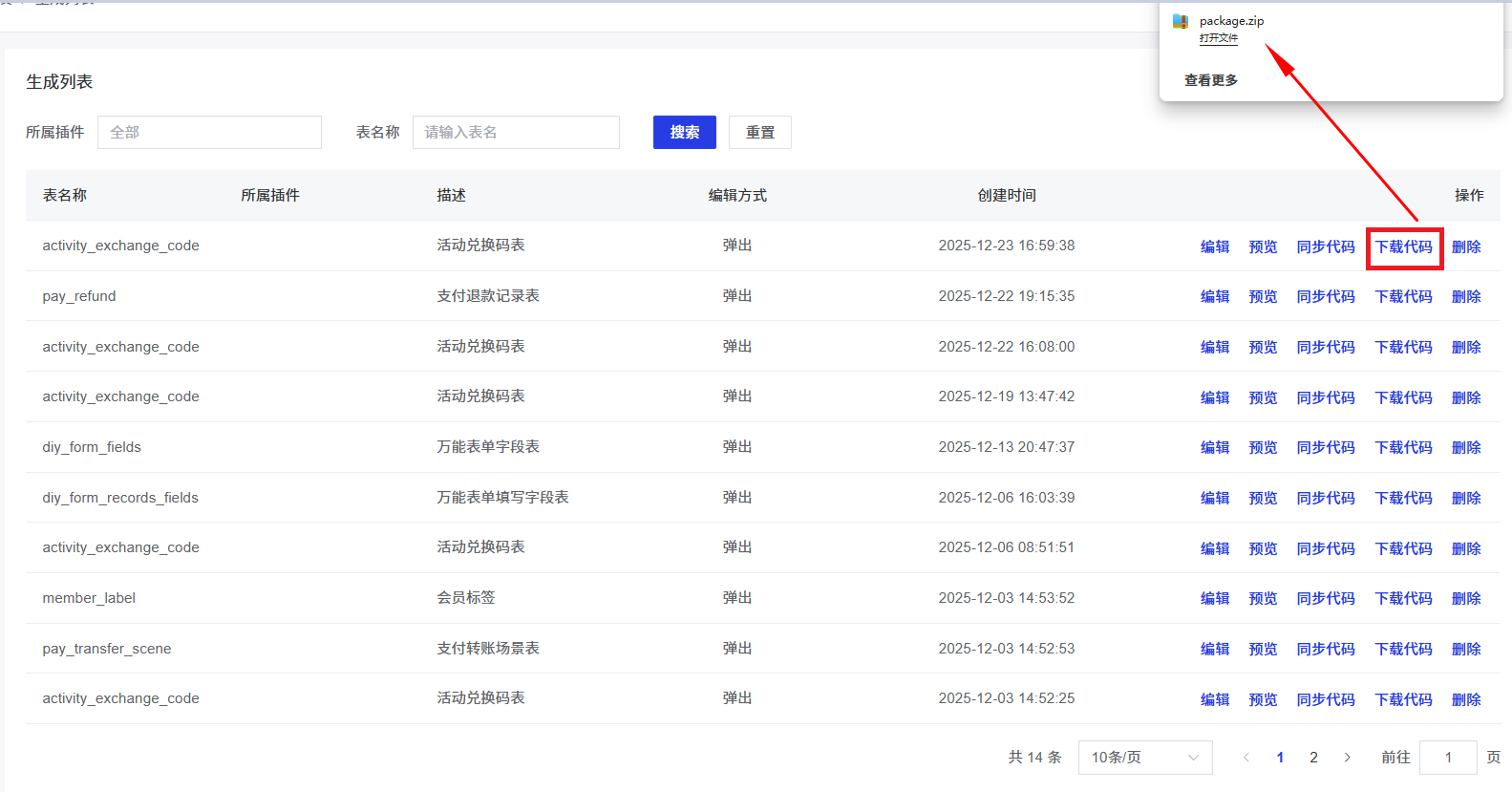Click 打开文件 link under package.zip
Image resolution: width=1512 pixels, height=792 pixels.
point(1218,38)
